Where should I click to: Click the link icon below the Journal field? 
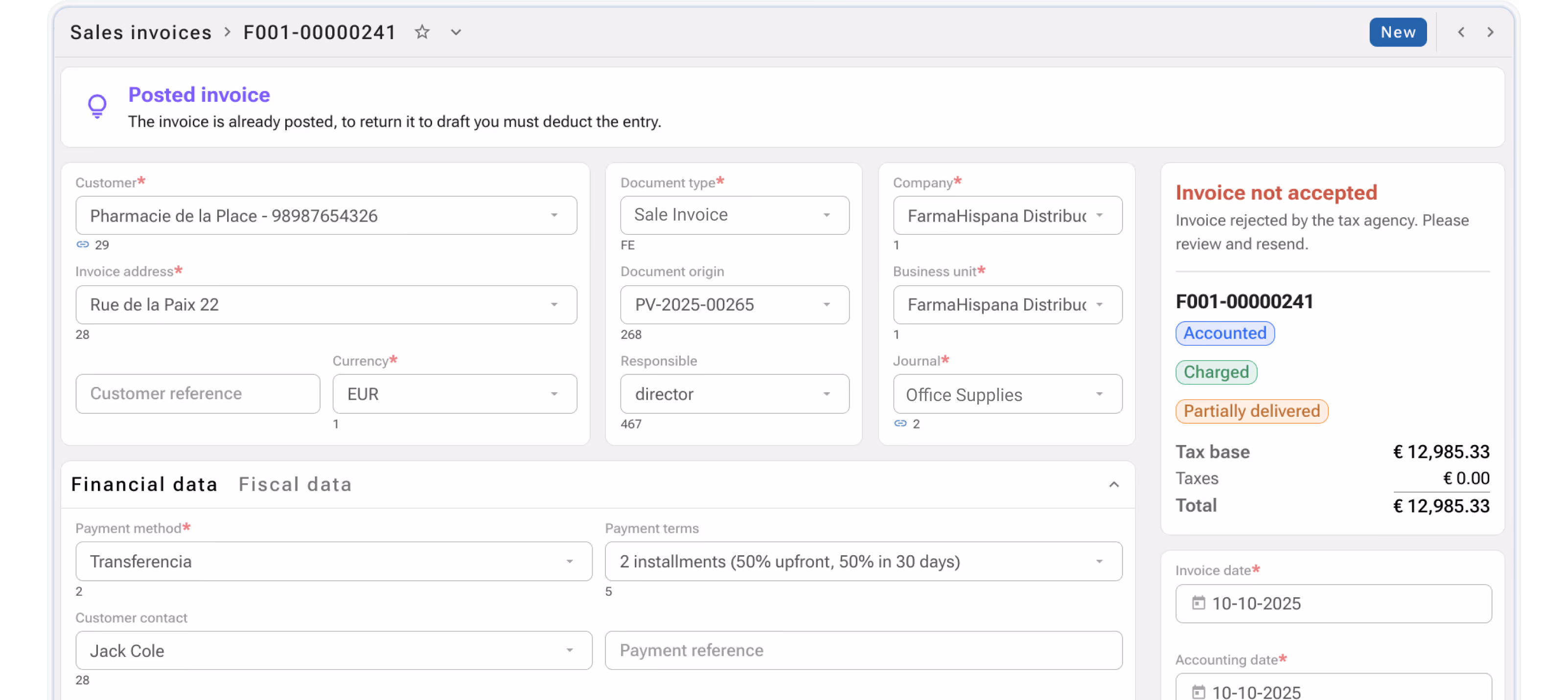pos(900,423)
